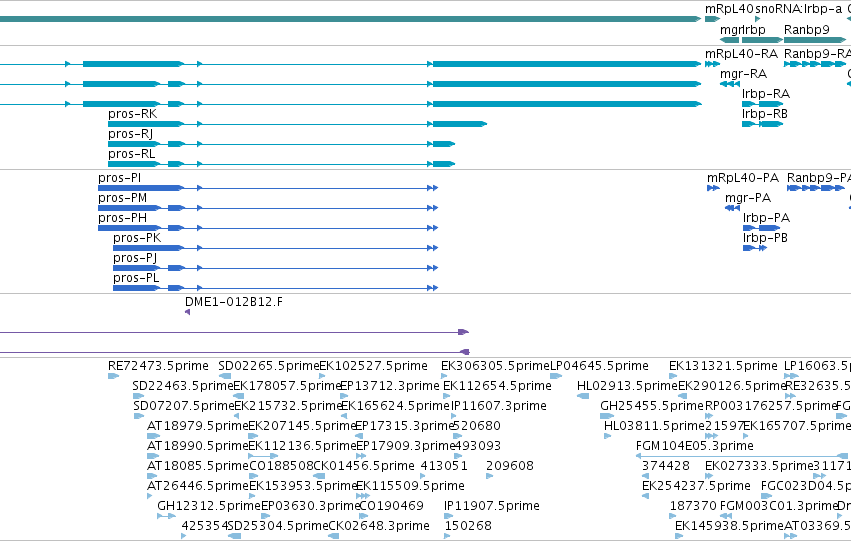The height and width of the screenshot is (541, 851).
Task: Click the EK254237.5prime EST label
Action: pyautogui.click(x=696, y=486)
